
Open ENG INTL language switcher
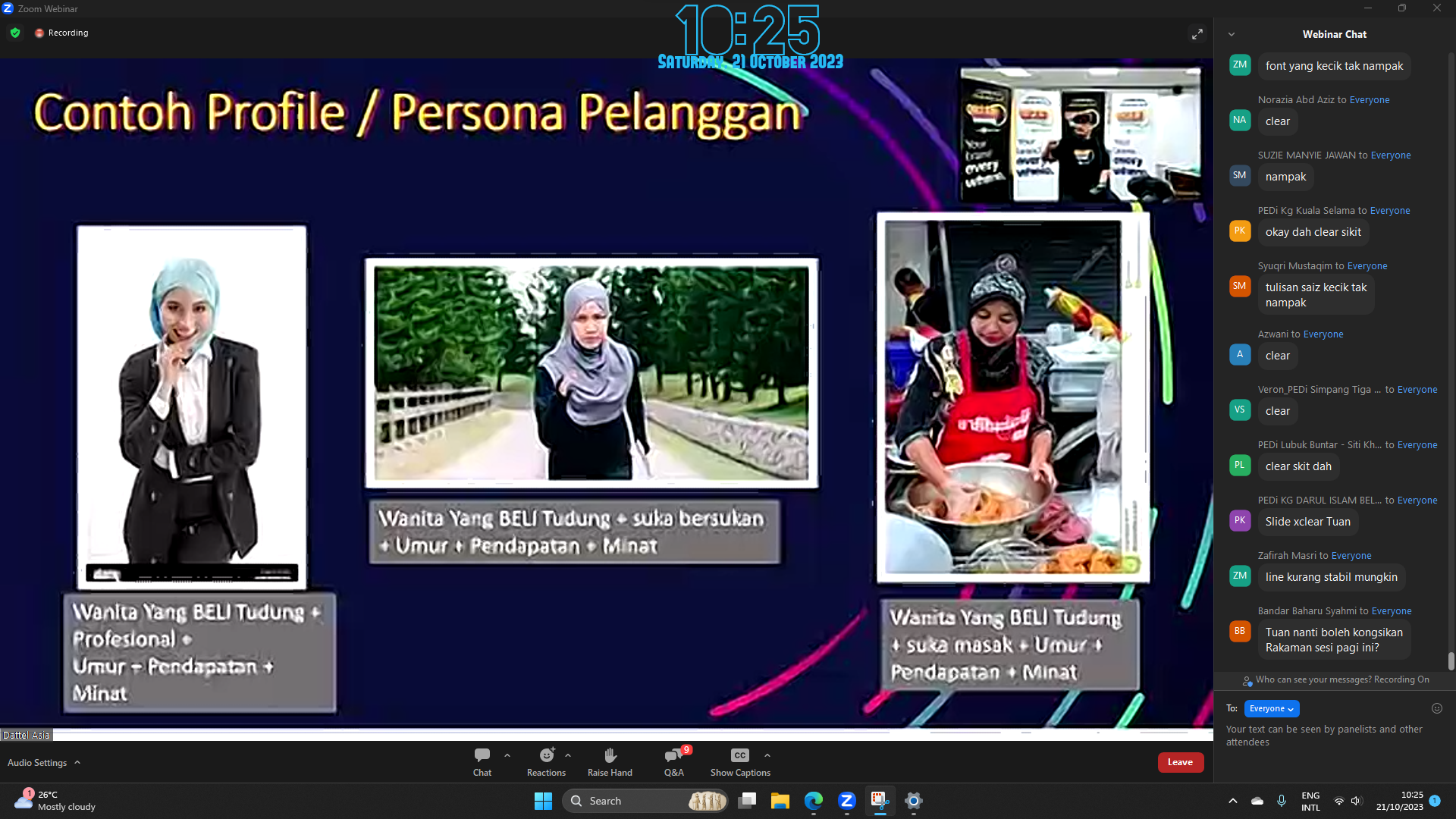pos(1310,802)
